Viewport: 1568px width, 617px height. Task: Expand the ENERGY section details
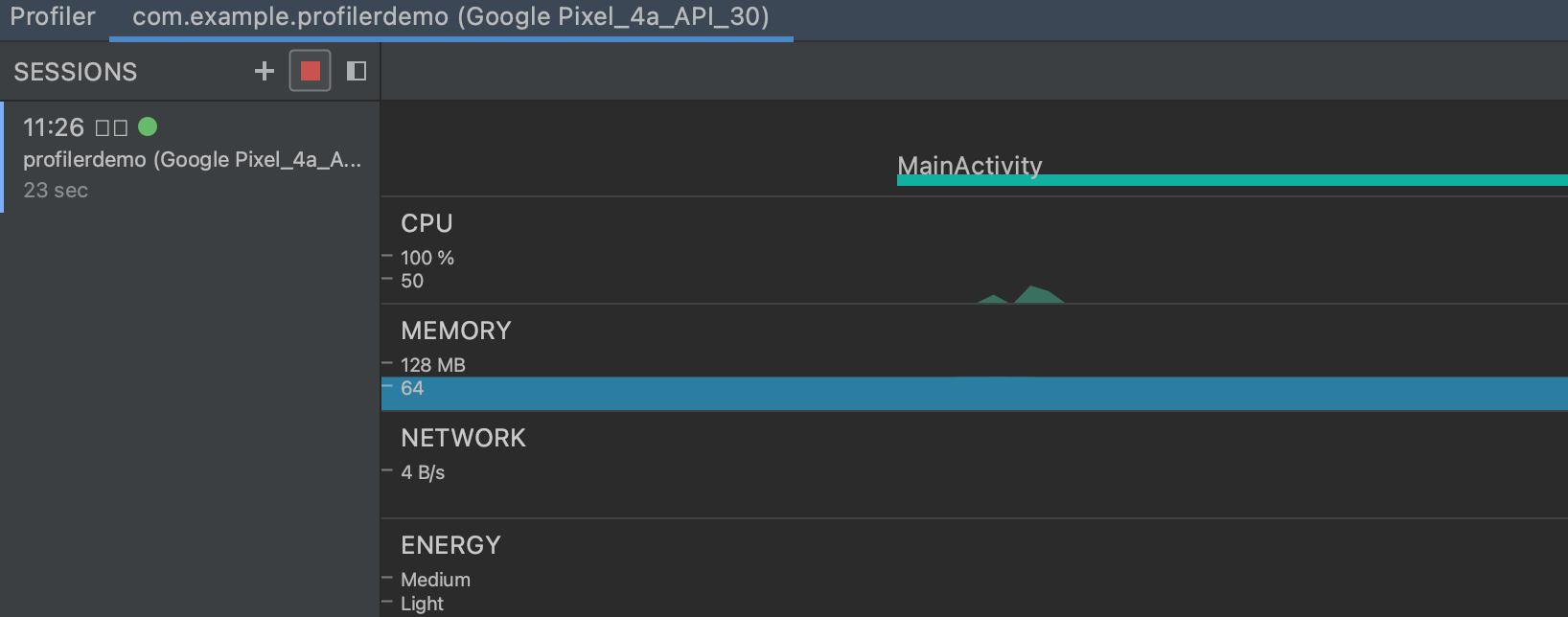[450, 545]
